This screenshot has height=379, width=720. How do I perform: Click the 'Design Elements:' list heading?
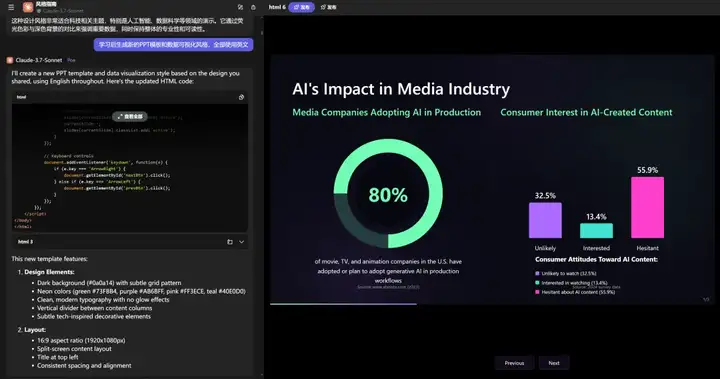49,272
